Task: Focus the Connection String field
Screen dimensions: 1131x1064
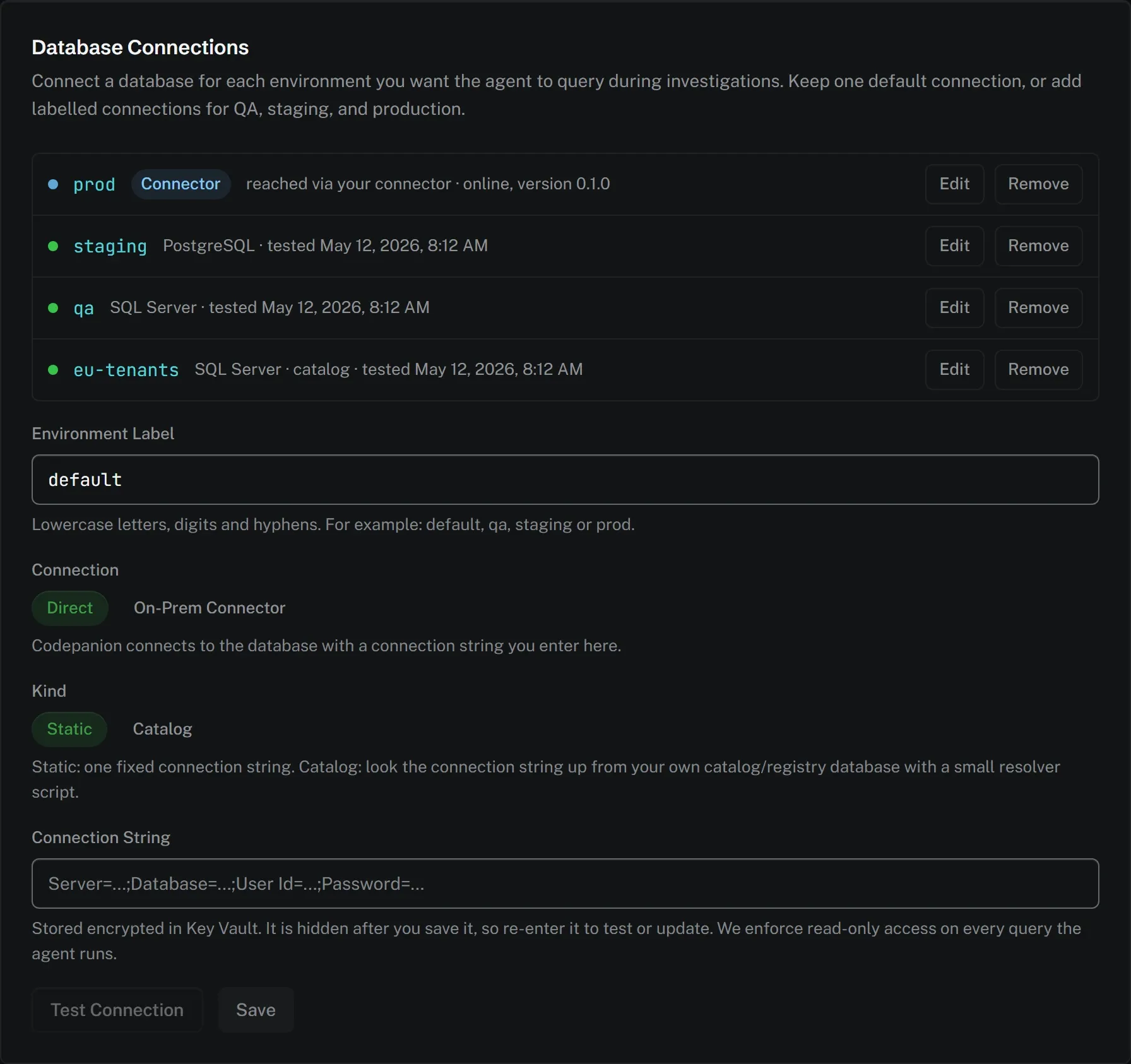Action: (565, 884)
